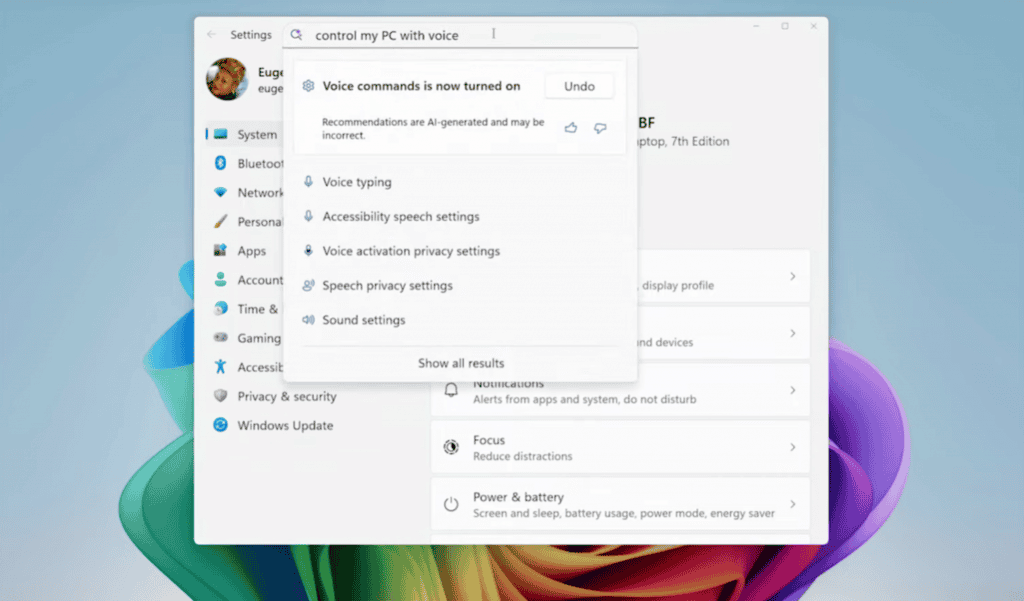Give thumbs up on the AI recommendation

pyautogui.click(x=571, y=129)
